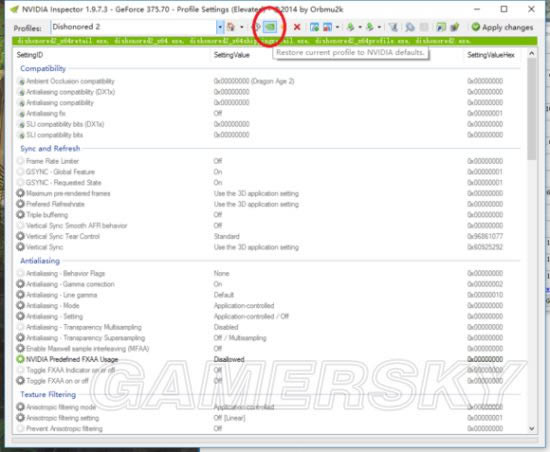Select gear icon next to Triple buffering

(20, 214)
